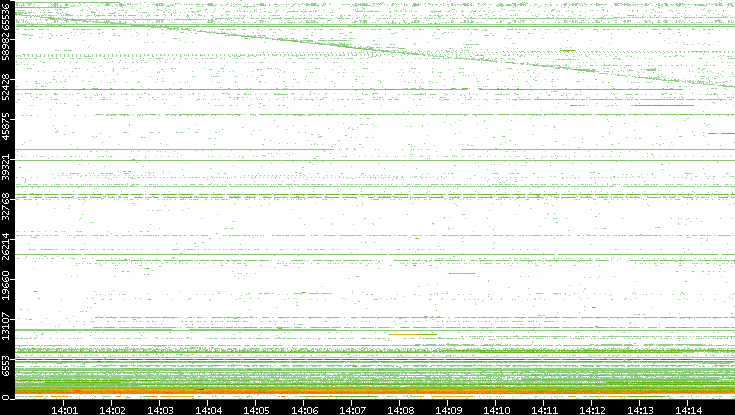The width and height of the screenshot is (735, 415).
Task: Click the 14:13 time axis label
Action: (x=640, y=410)
